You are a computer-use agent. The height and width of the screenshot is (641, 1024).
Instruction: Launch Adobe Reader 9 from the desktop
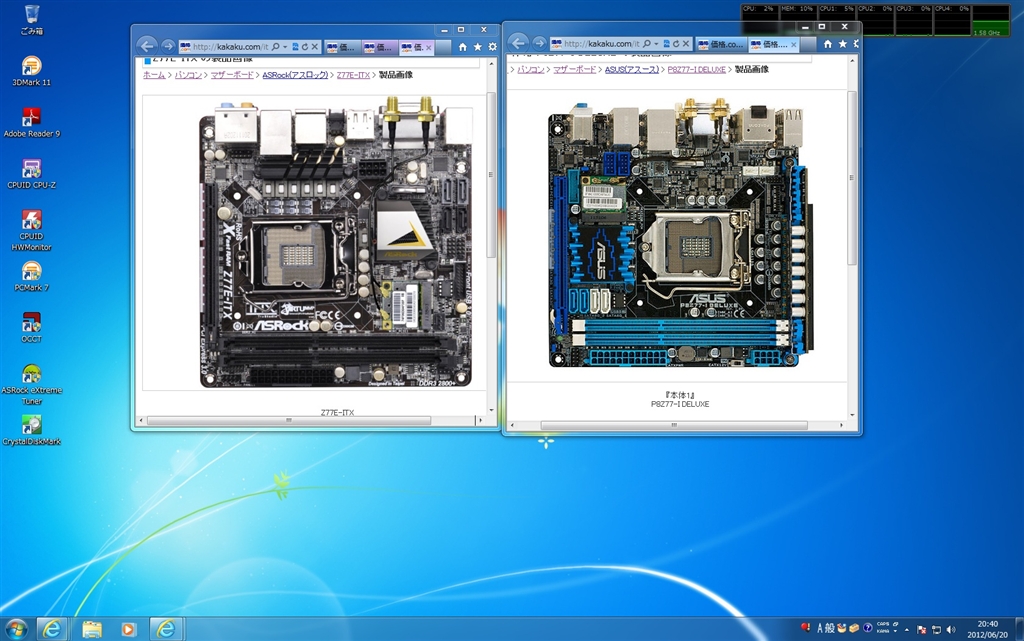31,122
